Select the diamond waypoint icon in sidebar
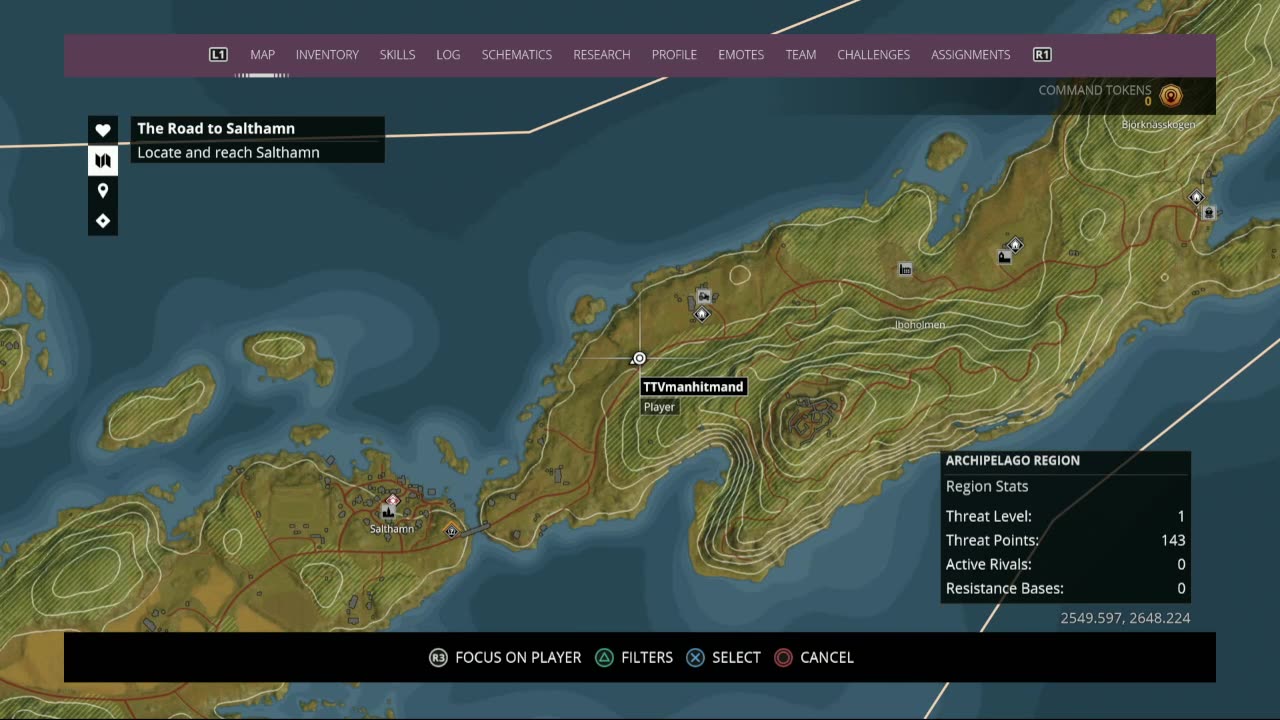 click(x=103, y=220)
